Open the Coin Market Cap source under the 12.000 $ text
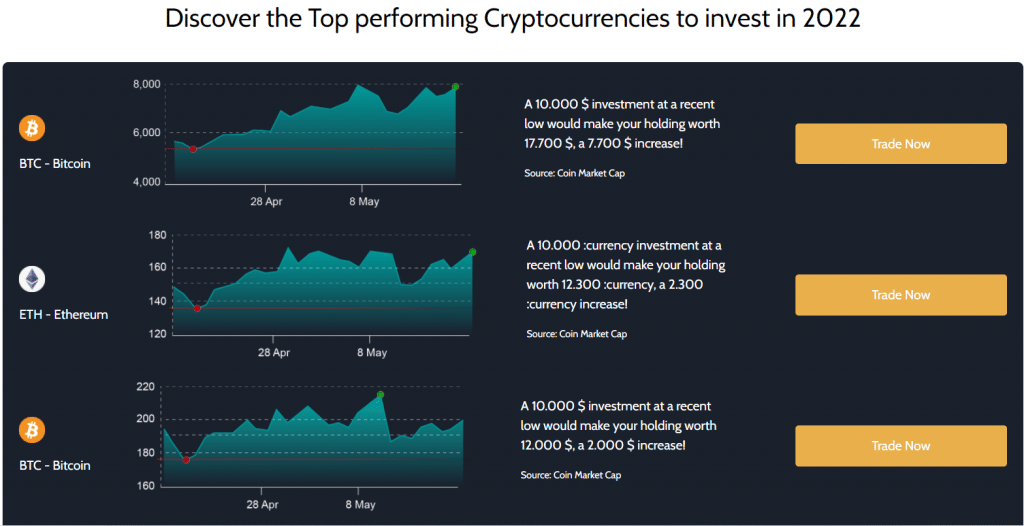1024x526 pixels. [571, 475]
